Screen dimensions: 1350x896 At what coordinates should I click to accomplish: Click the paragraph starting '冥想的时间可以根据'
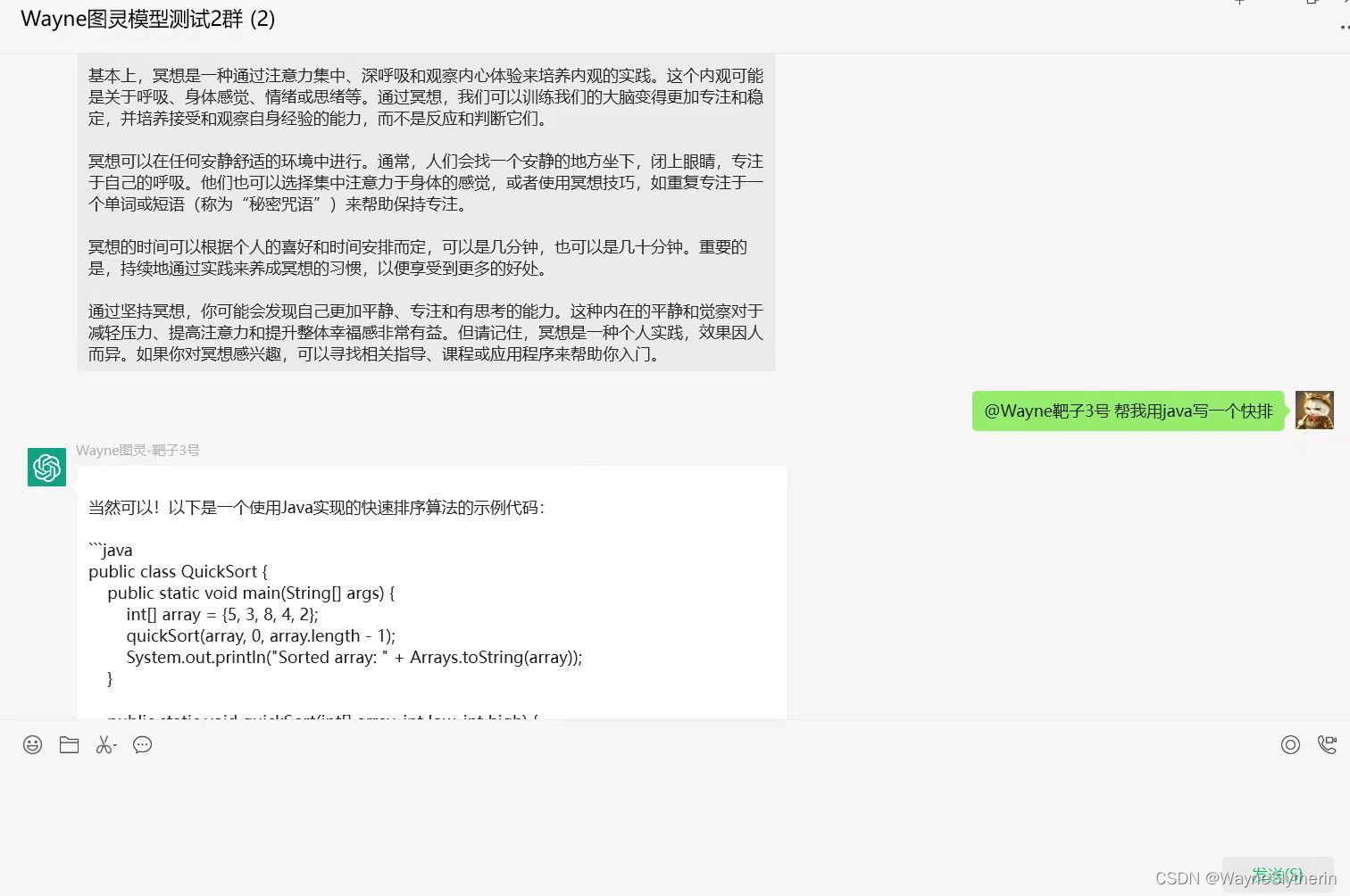tap(418, 257)
